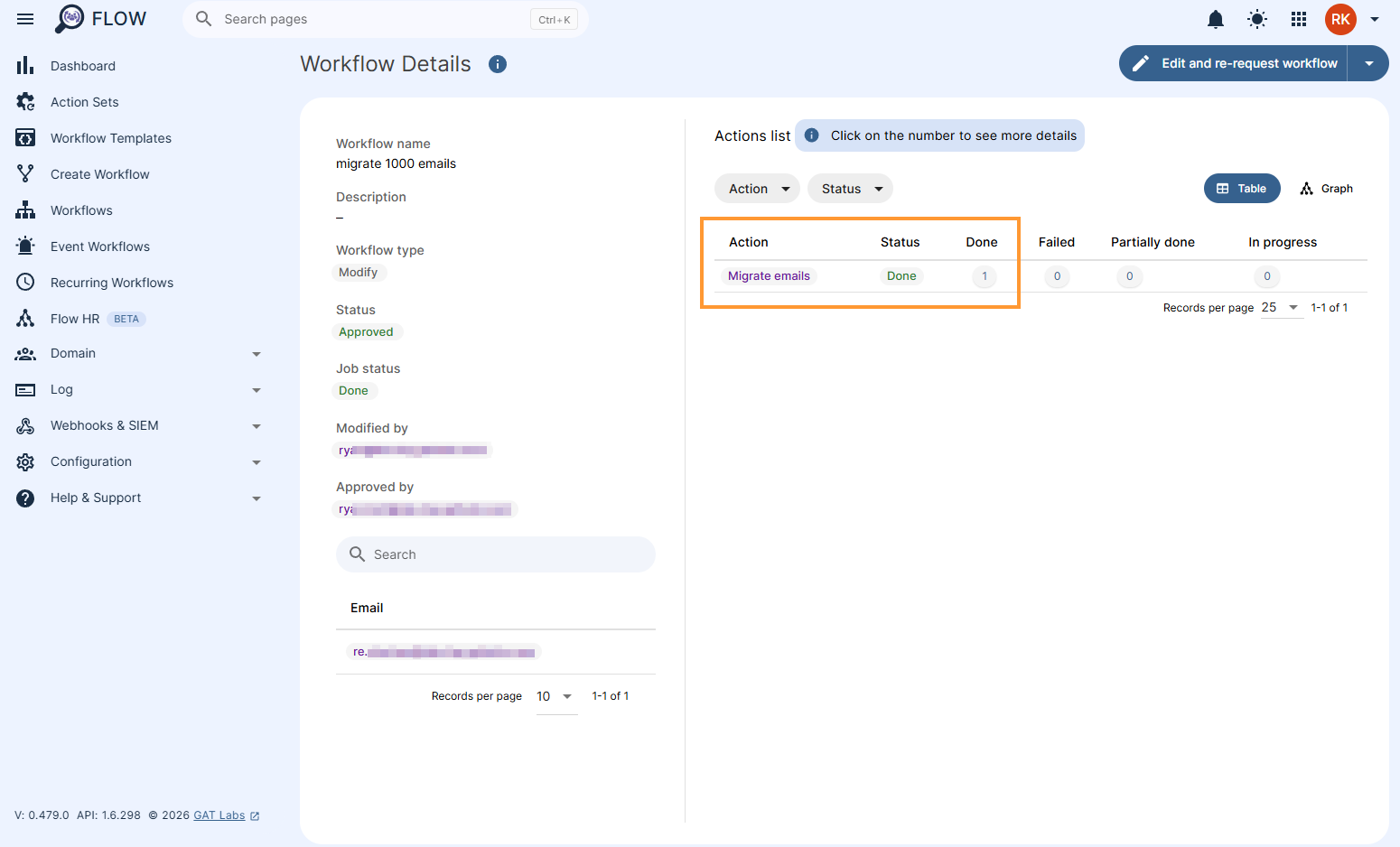Viewport: 1400px width, 847px height.
Task: Click the info icon in Actions list hint
Action: (x=811, y=135)
